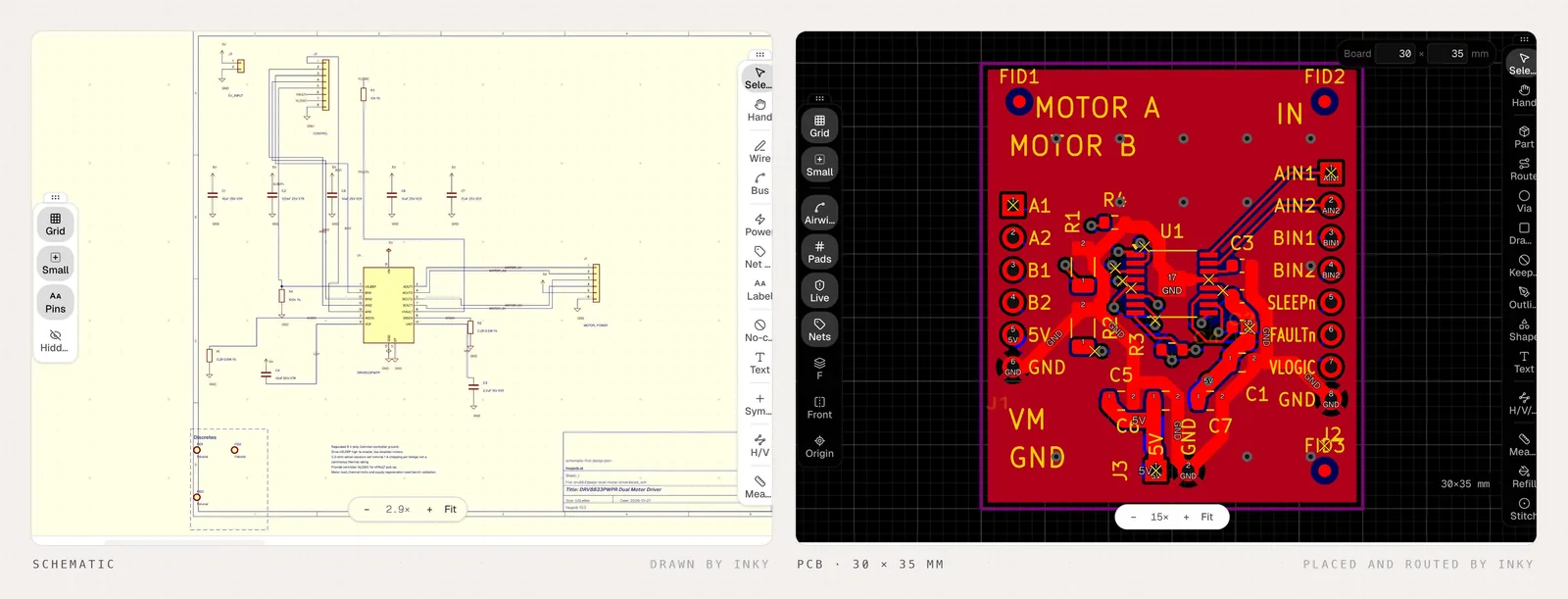The image size is (1568, 599).
Task: Pick the PCB Outline tool
Action: pyautogui.click(x=1523, y=298)
